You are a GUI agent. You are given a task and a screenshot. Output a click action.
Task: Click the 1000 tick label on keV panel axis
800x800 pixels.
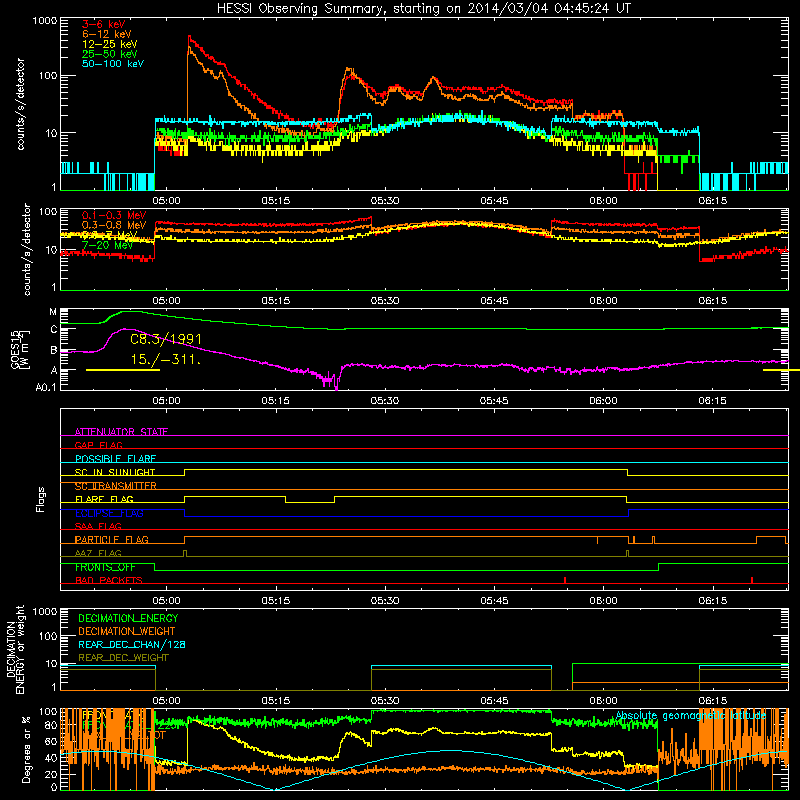45,21
